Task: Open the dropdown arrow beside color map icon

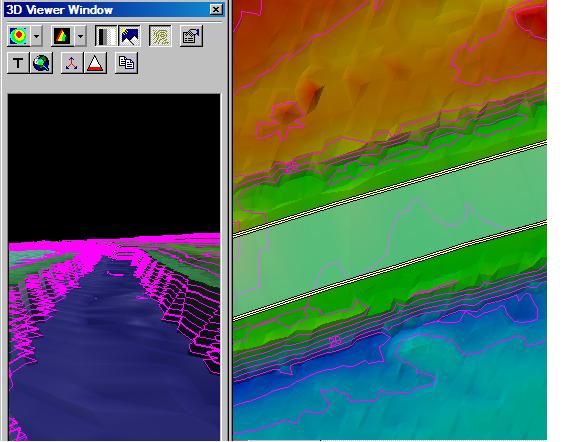Action: (36, 36)
